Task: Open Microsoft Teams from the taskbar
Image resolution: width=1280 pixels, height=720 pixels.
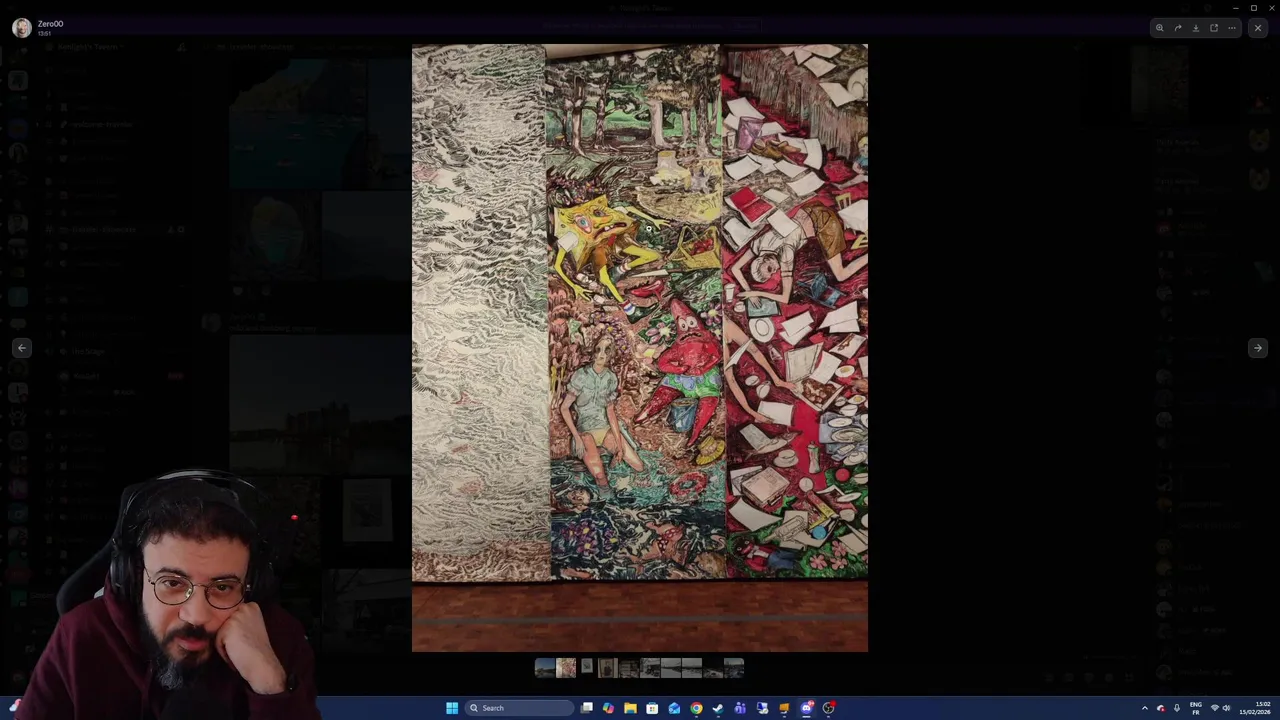Action: tap(740, 708)
